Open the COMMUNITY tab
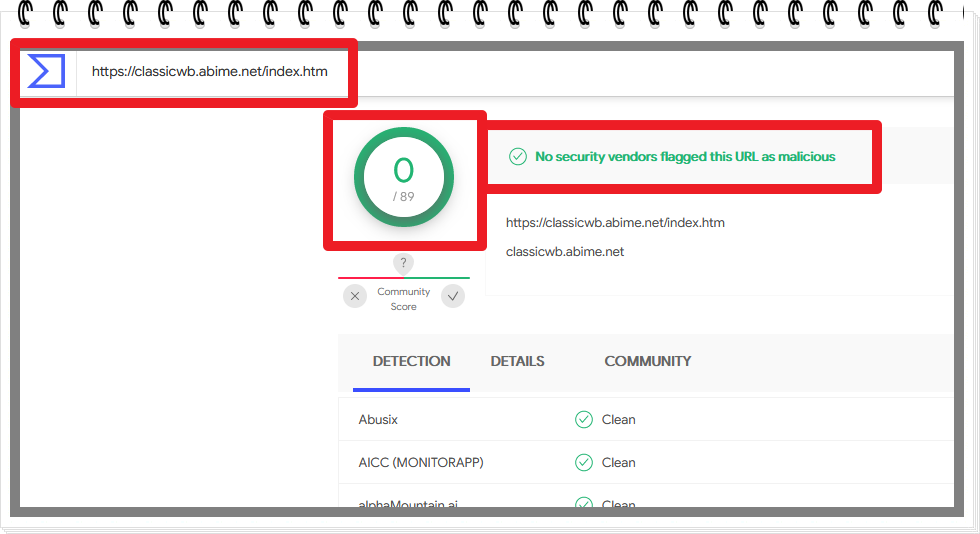 click(x=647, y=361)
